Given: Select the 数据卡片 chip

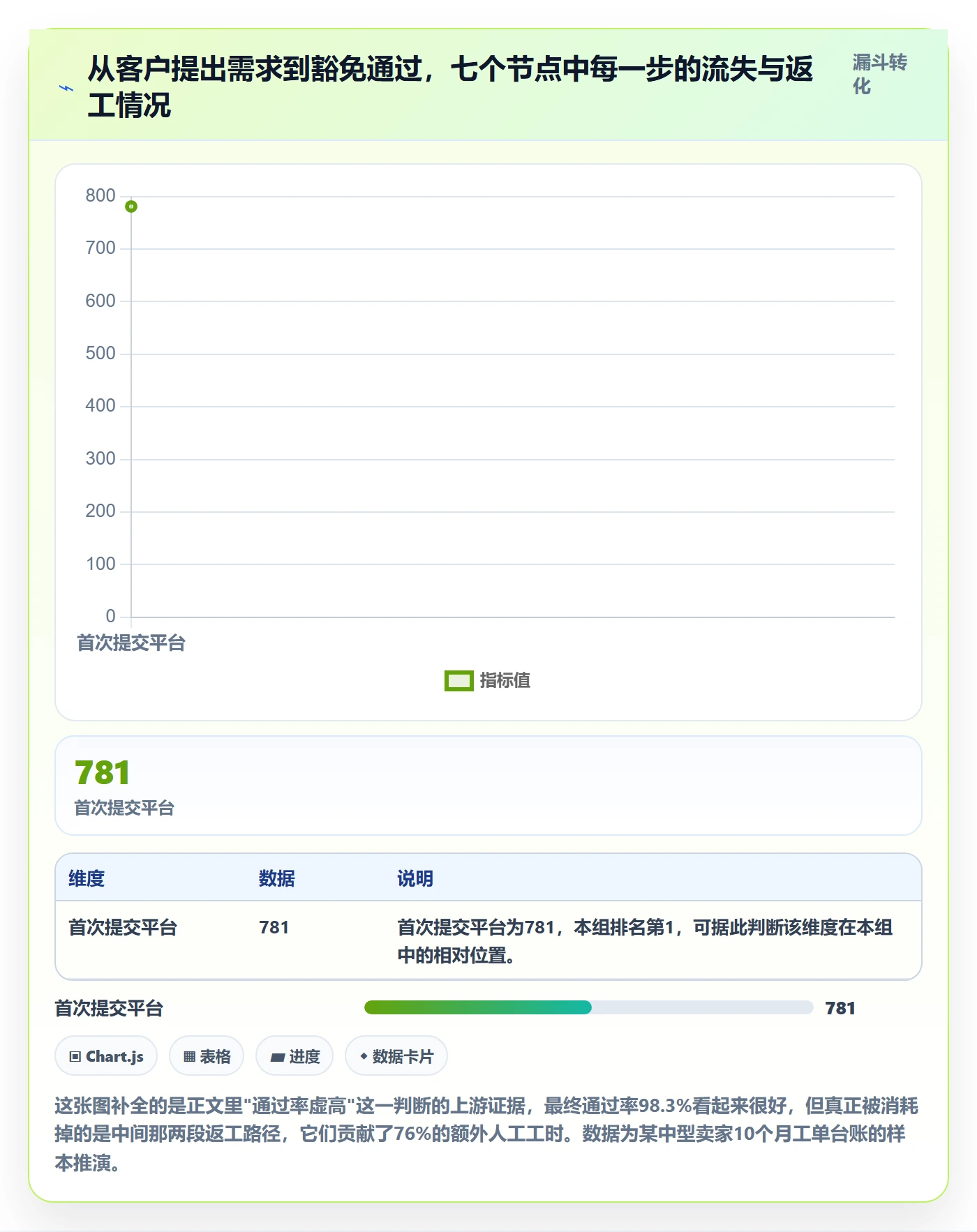Looking at the screenshot, I should click(x=396, y=1056).
